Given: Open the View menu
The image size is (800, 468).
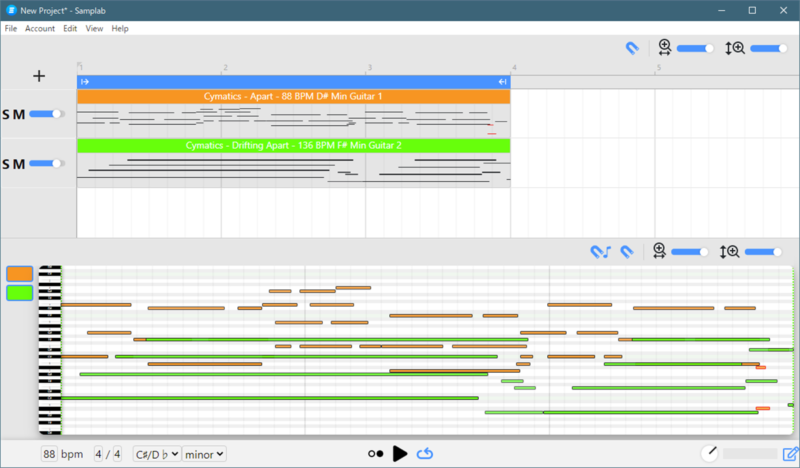Looking at the screenshot, I should (x=94, y=29).
